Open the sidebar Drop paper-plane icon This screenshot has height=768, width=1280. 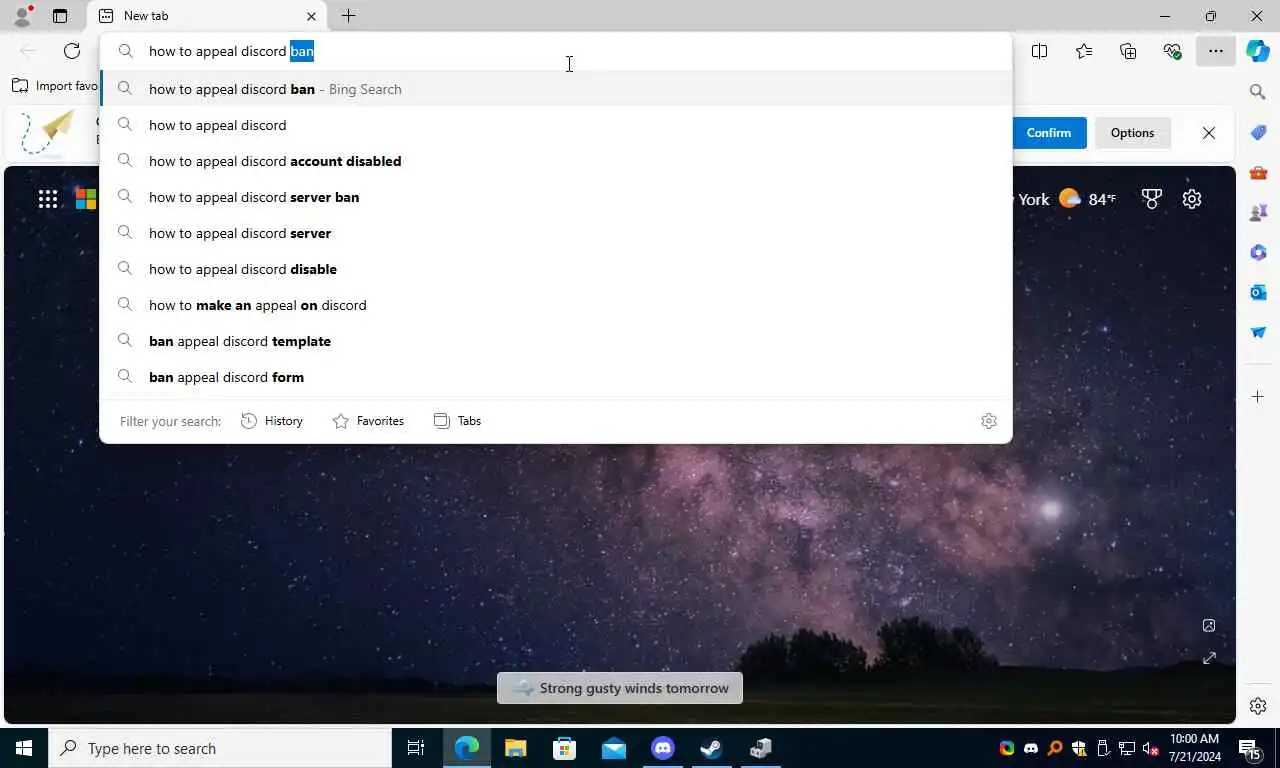coord(1258,332)
